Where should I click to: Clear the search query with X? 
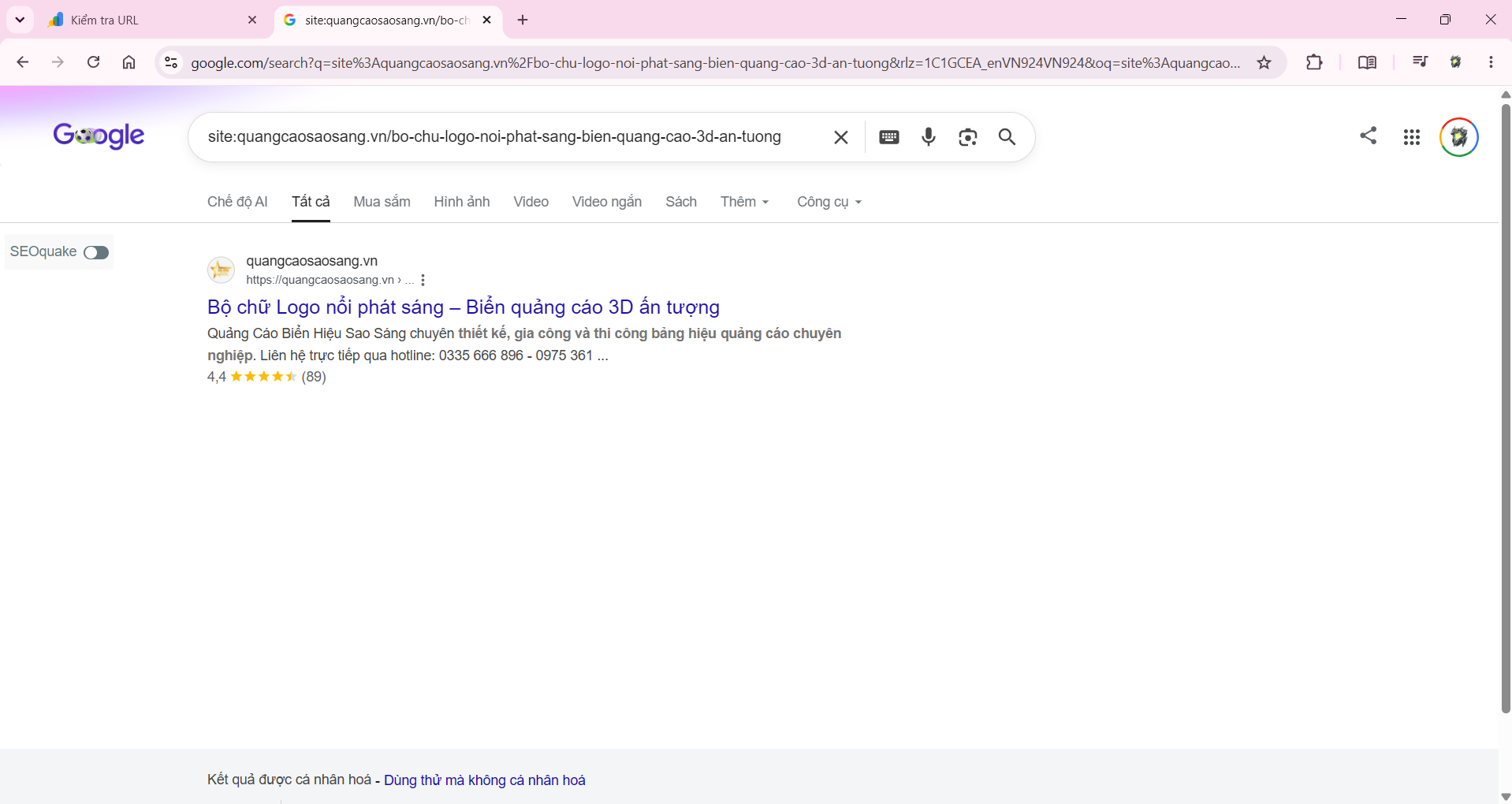coord(841,137)
